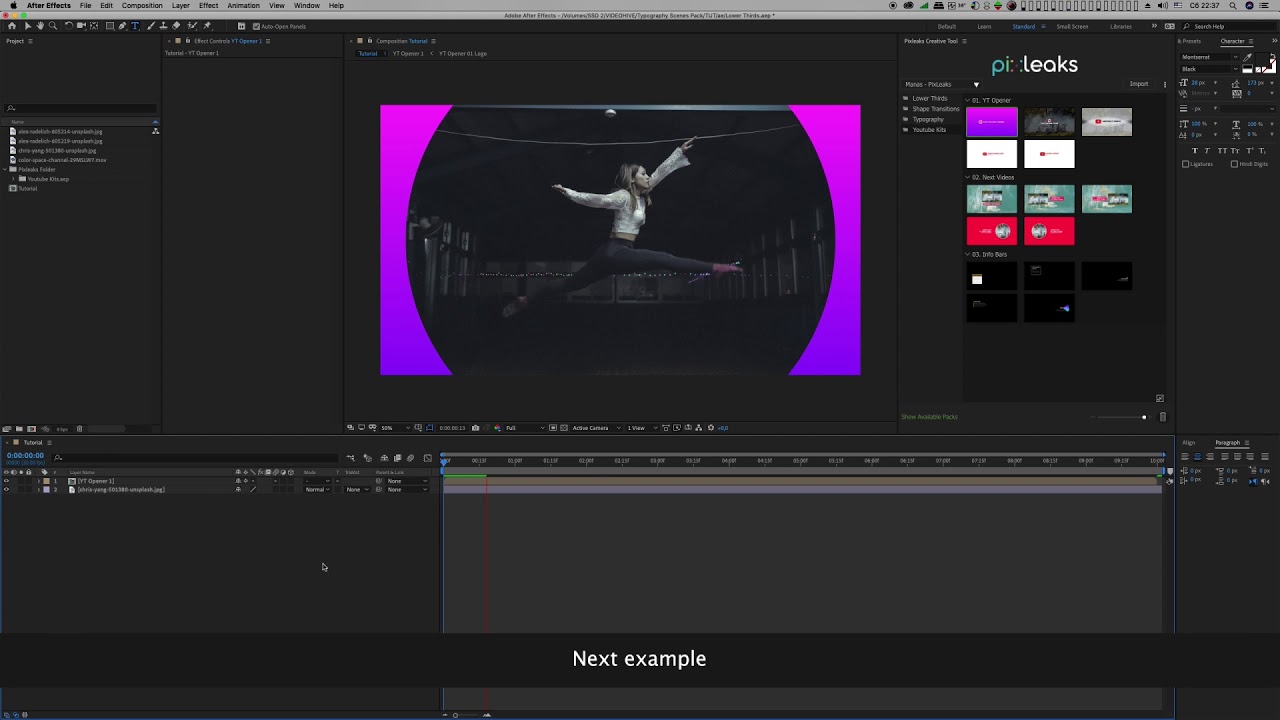The height and width of the screenshot is (720, 1280).
Task: Take snapshot with camera icon in viewer
Action: pyautogui.click(x=475, y=428)
